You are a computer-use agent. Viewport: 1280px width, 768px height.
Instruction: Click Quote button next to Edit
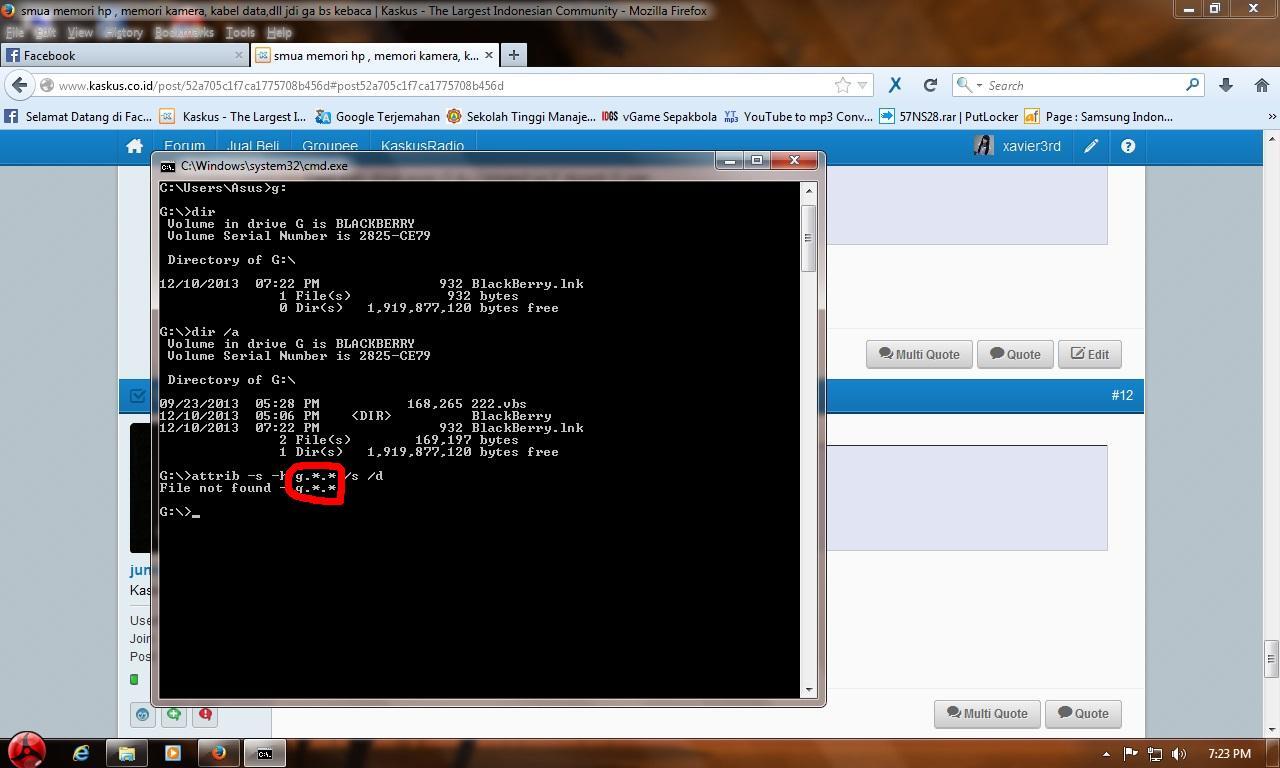pos(1015,354)
